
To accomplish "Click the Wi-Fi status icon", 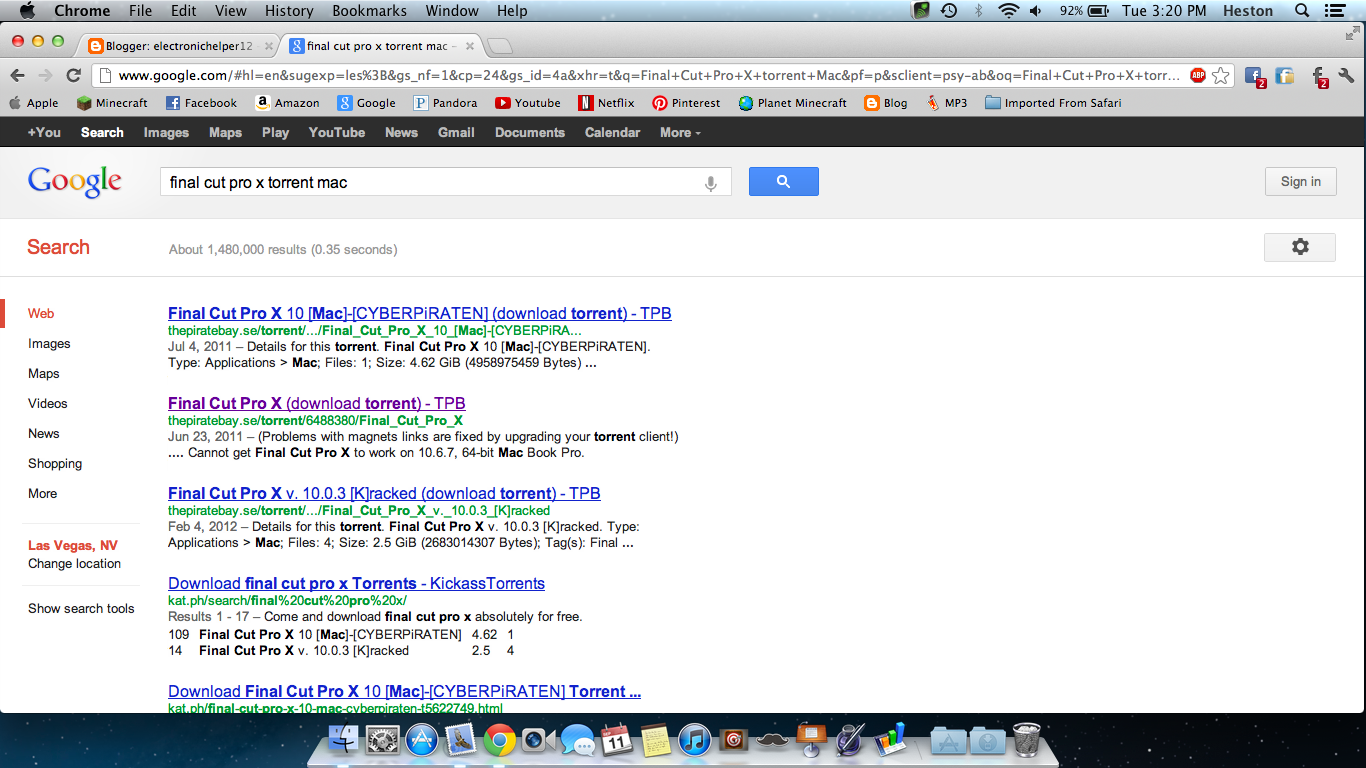I will (x=1008, y=11).
